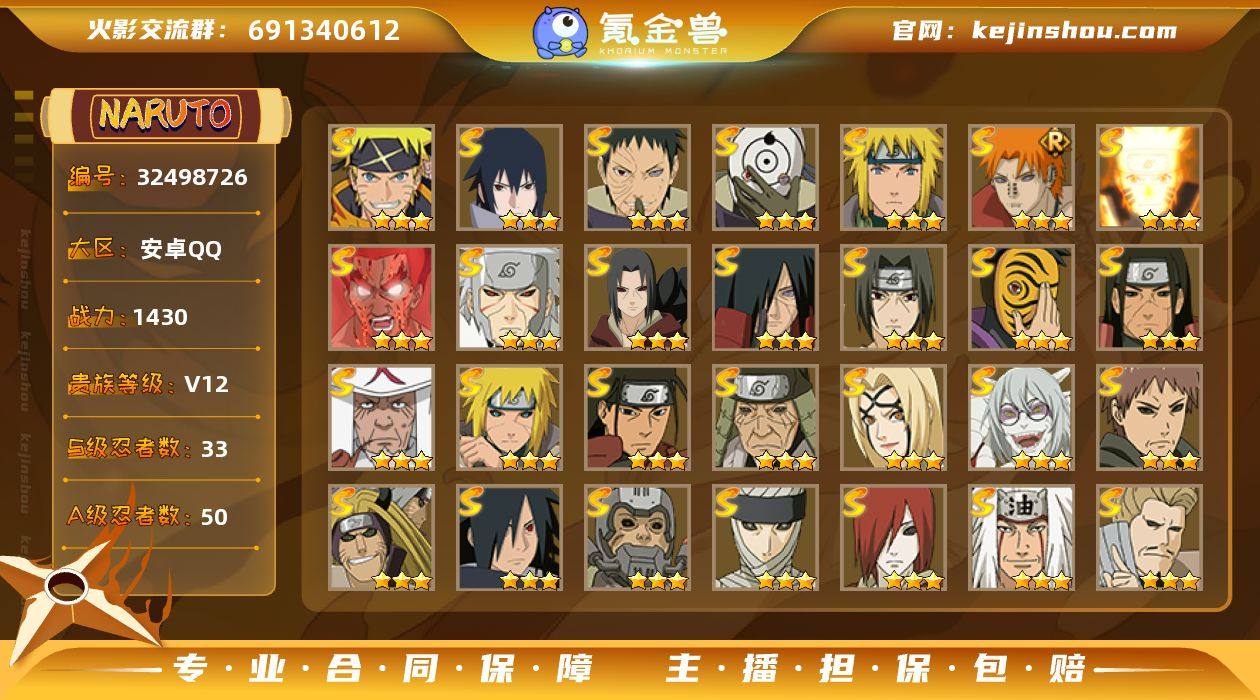Select the red-haired Nagato portrait in bottom row

[893, 537]
